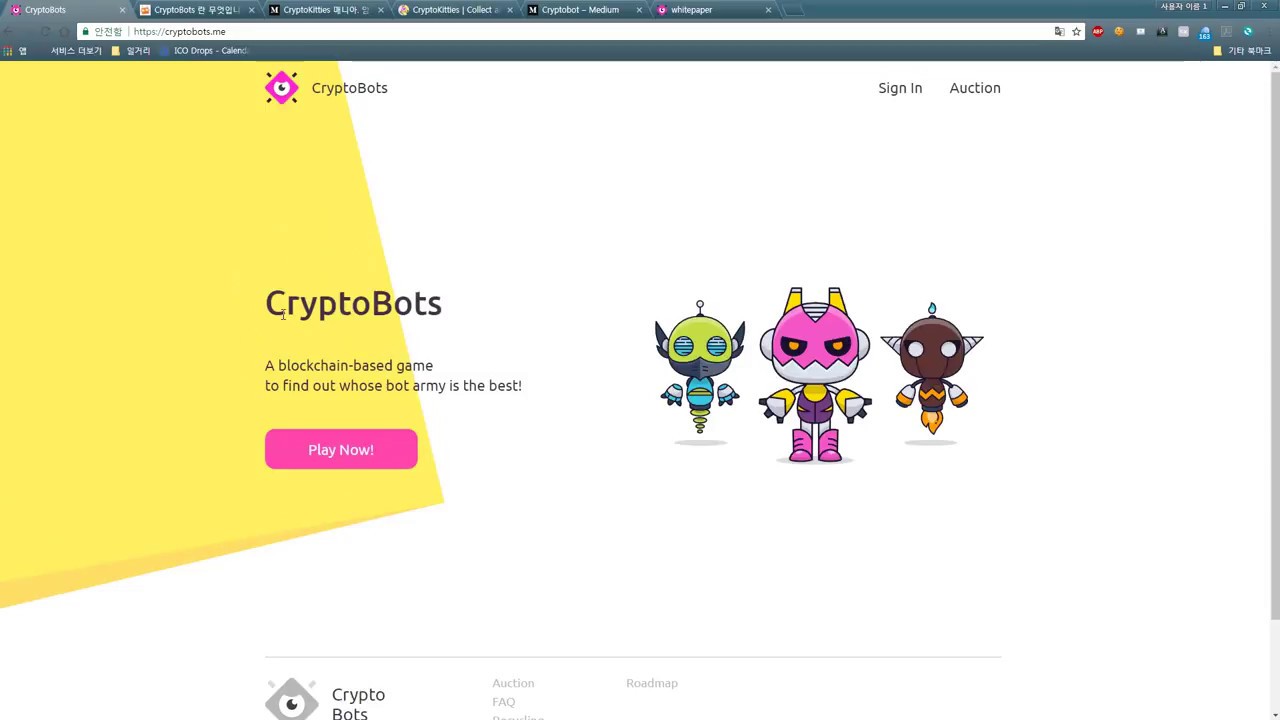The width and height of the screenshot is (1280, 720).
Task: Click the header "CryptoBots" brand name
Action: pos(349,88)
